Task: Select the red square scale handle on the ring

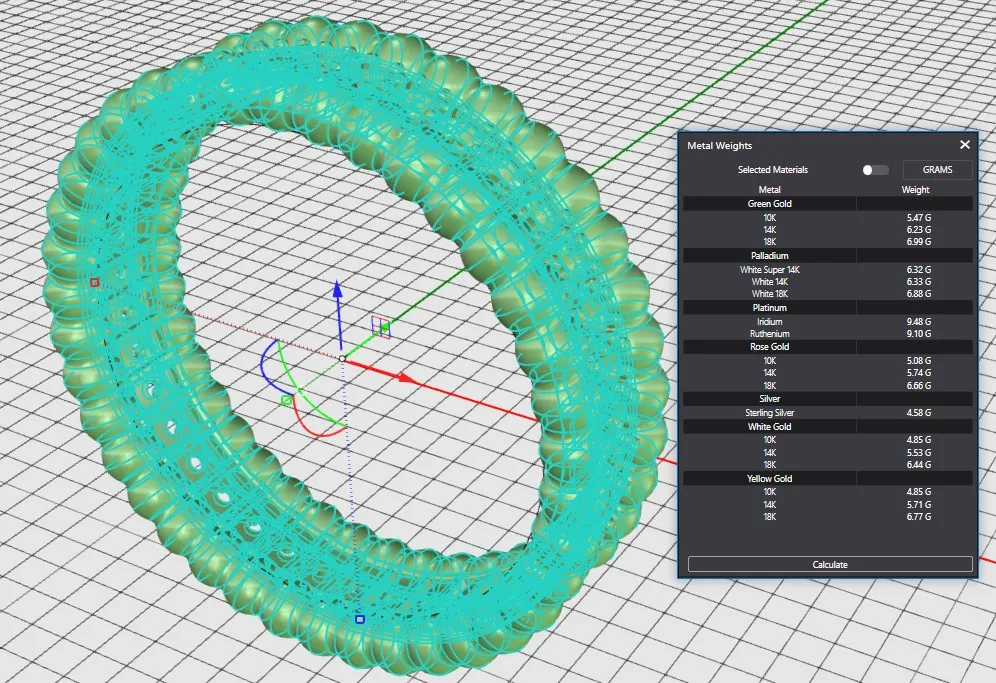Action: click(95, 282)
